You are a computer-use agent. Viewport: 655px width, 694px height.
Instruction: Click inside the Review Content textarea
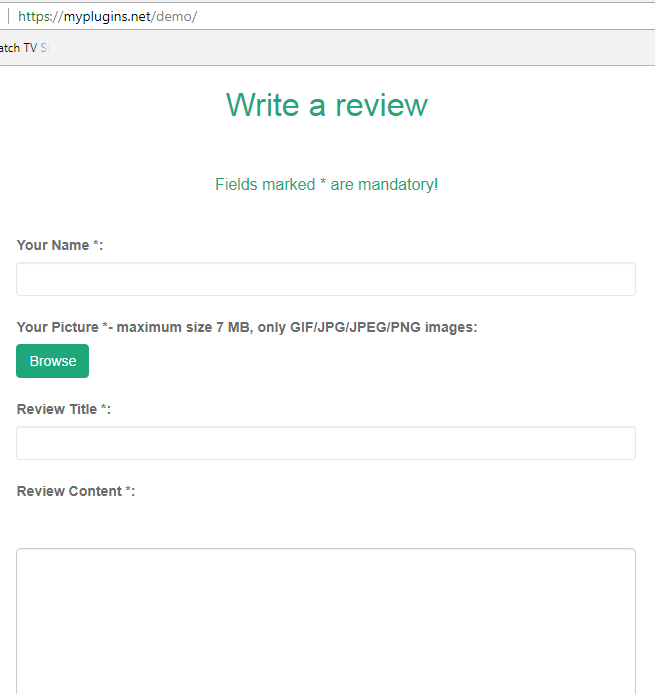click(326, 621)
